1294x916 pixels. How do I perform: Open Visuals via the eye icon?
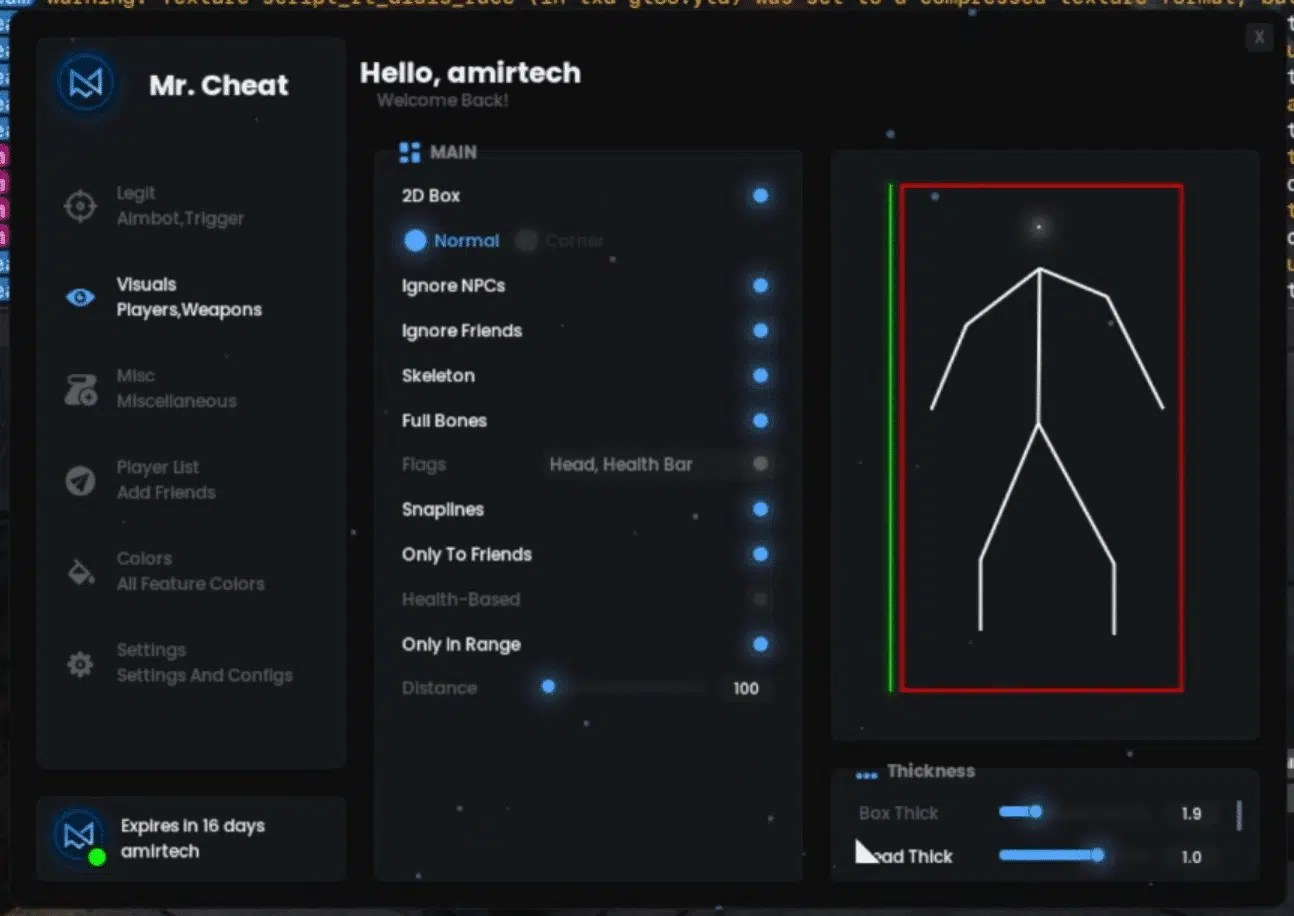point(80,296)
